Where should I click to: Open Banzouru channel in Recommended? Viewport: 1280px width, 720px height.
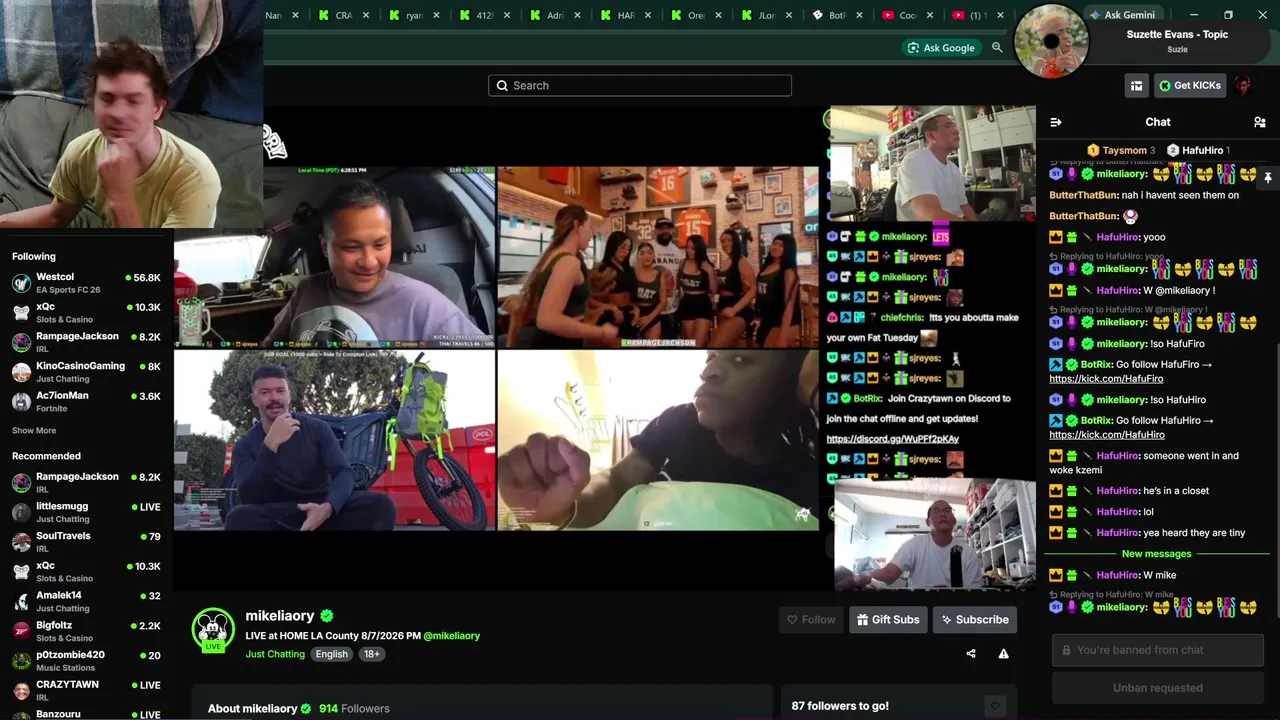86,713
